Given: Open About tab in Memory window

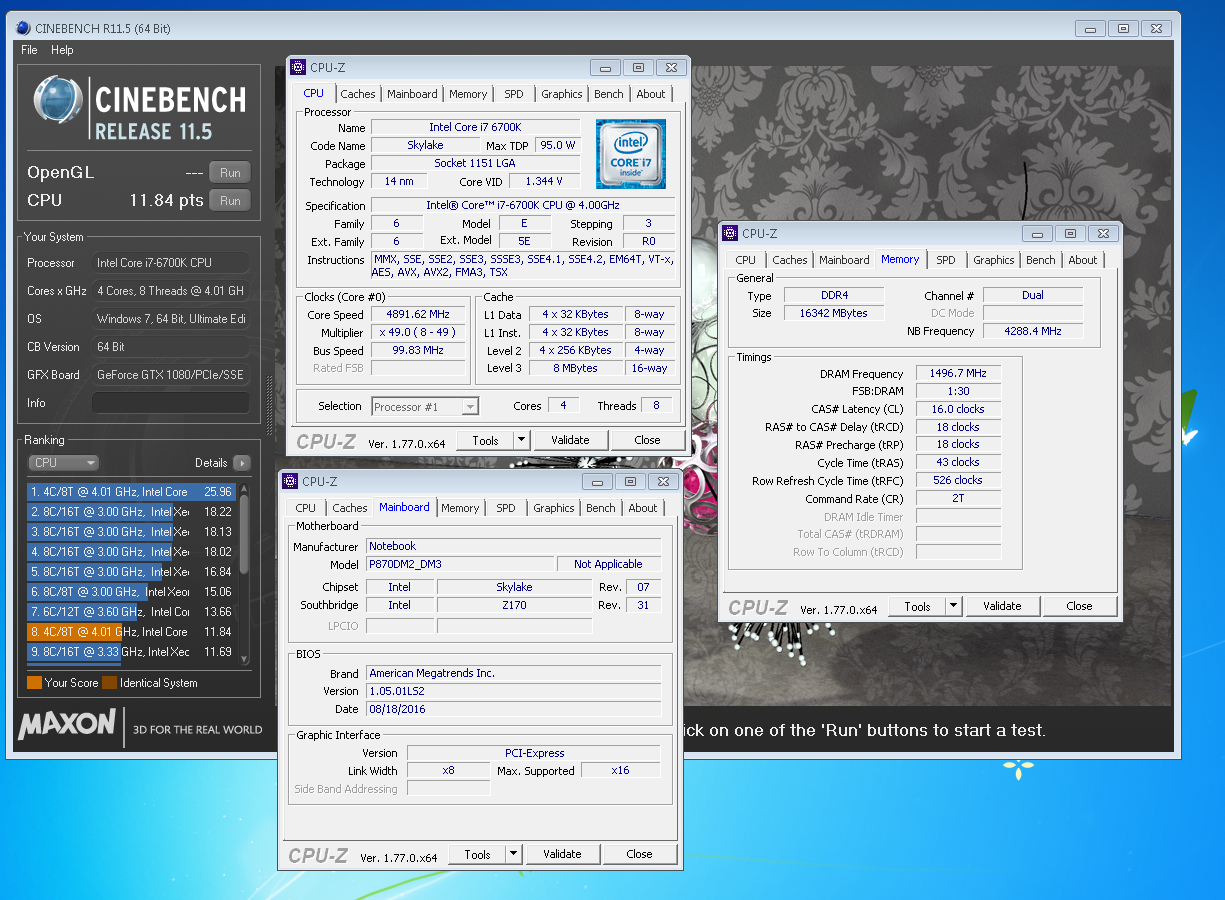Looking at the screenshot, I should [x=1083, y=260].
